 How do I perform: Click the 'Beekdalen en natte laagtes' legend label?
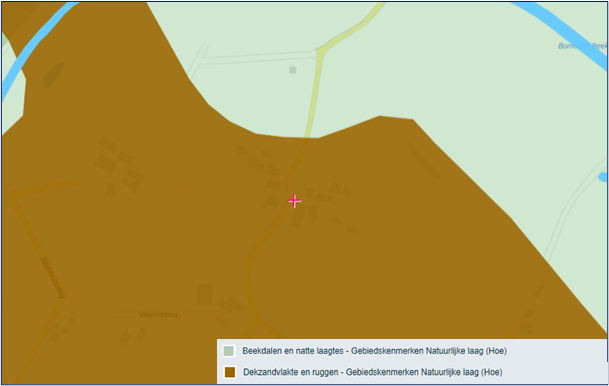(293, 351)
